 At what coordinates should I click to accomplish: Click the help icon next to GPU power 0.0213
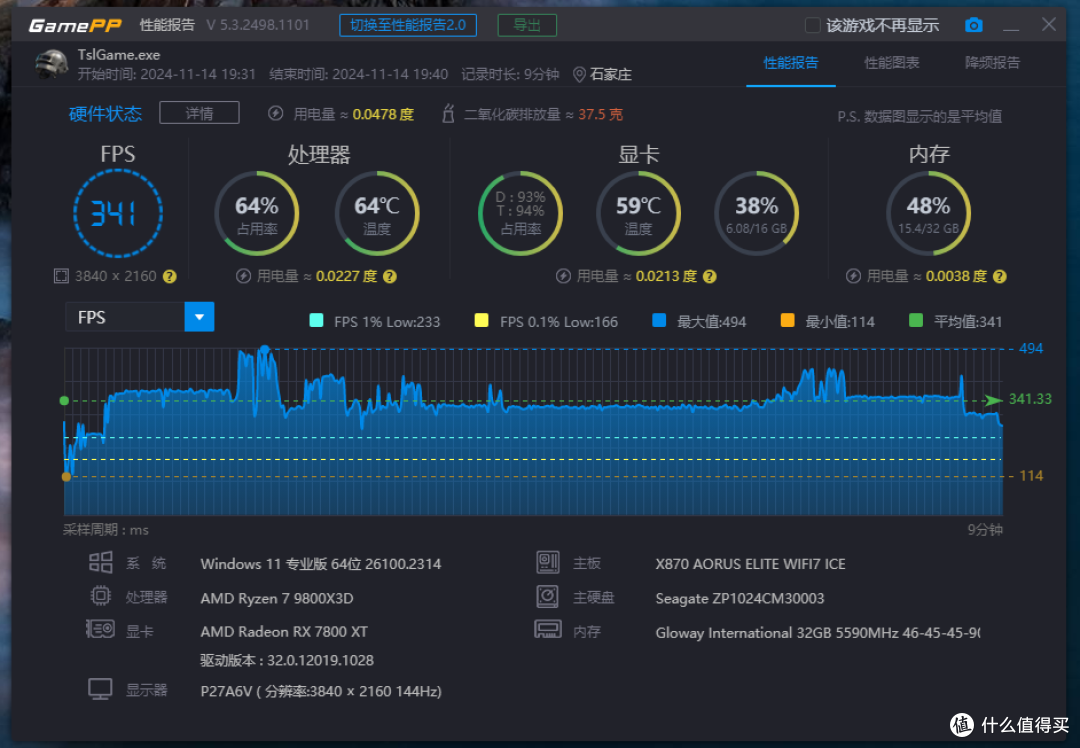click(x=709, y=276)
